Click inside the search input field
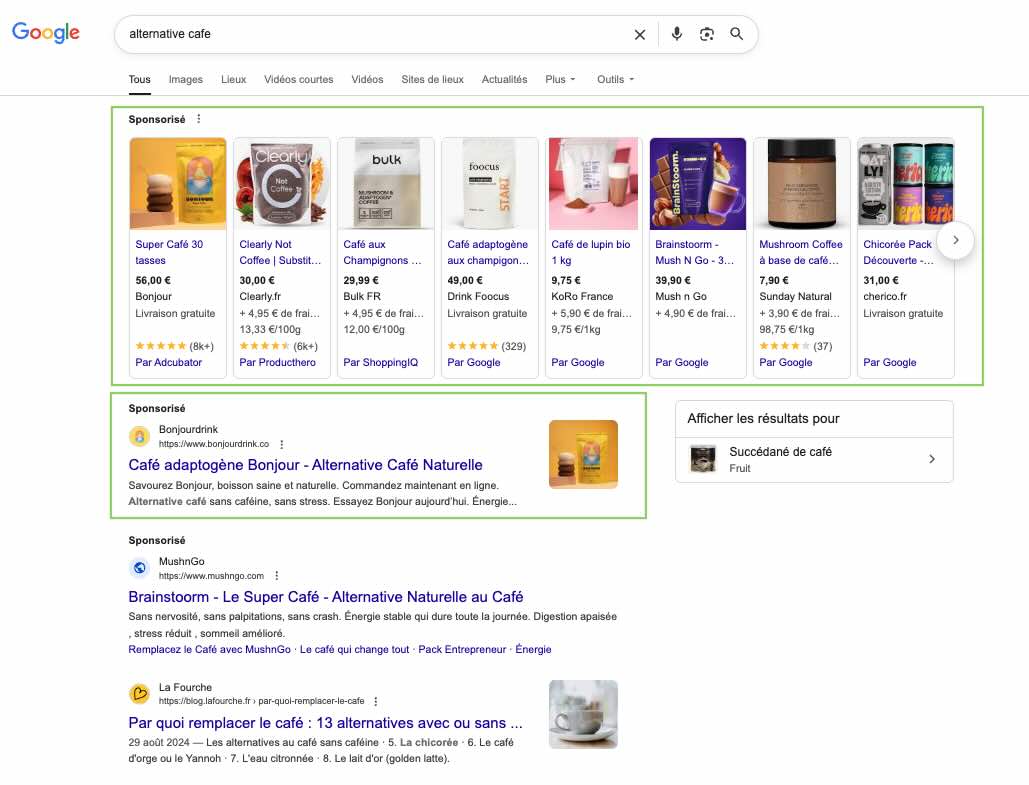 coord(370,34)
